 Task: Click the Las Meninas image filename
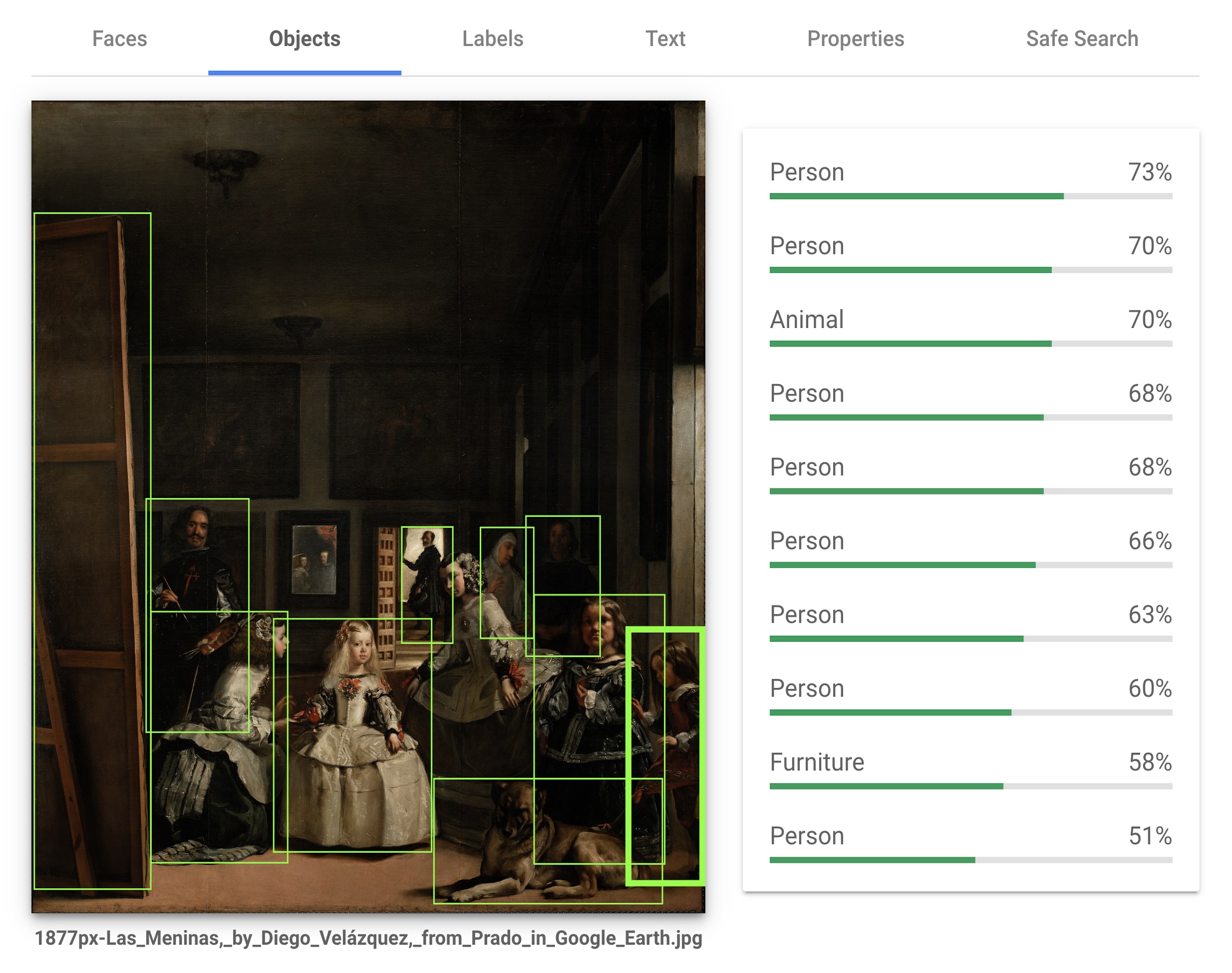coord(368,938)
